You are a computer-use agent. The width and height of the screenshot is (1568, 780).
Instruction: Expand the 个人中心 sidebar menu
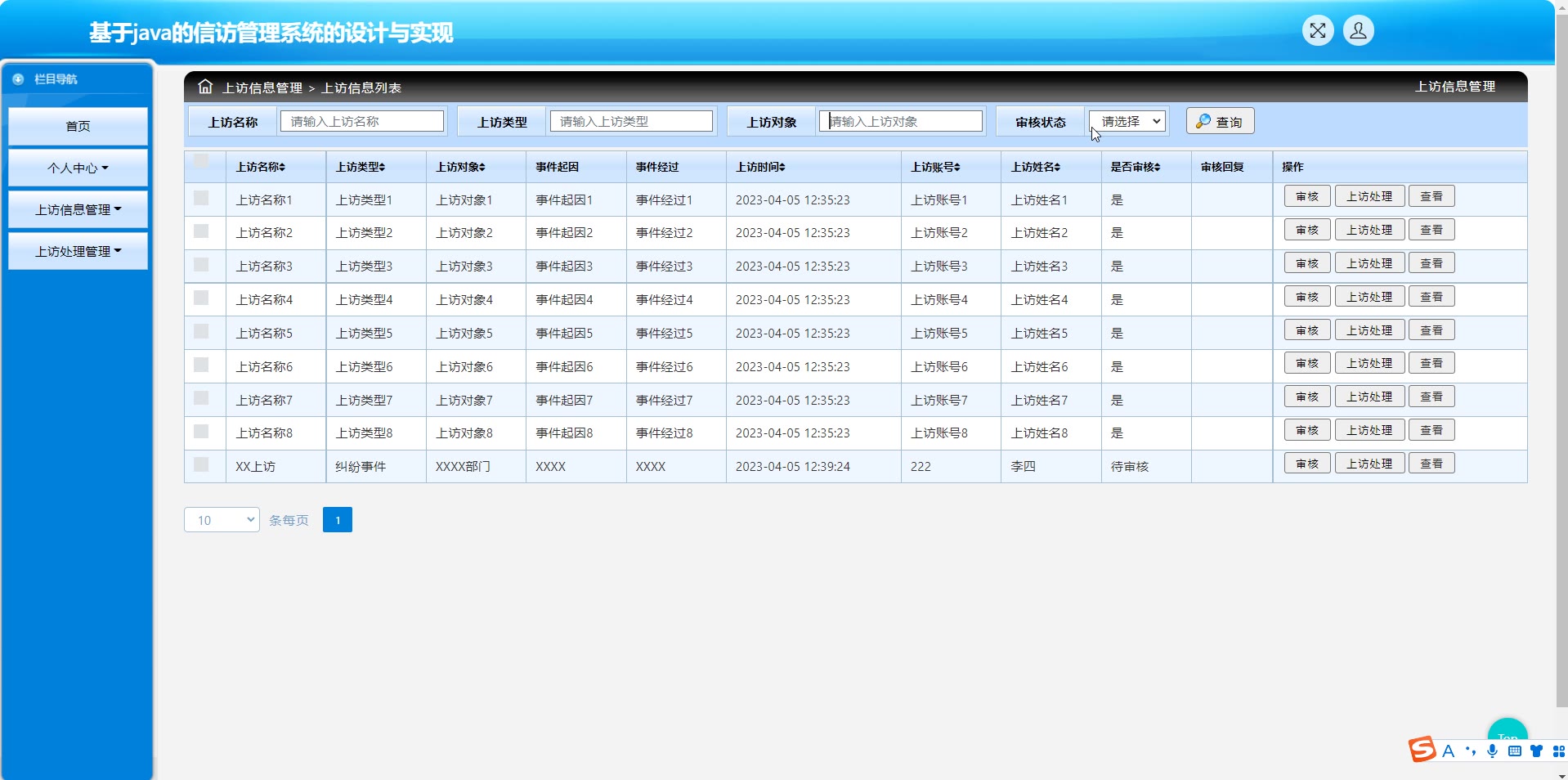point(78,168)
